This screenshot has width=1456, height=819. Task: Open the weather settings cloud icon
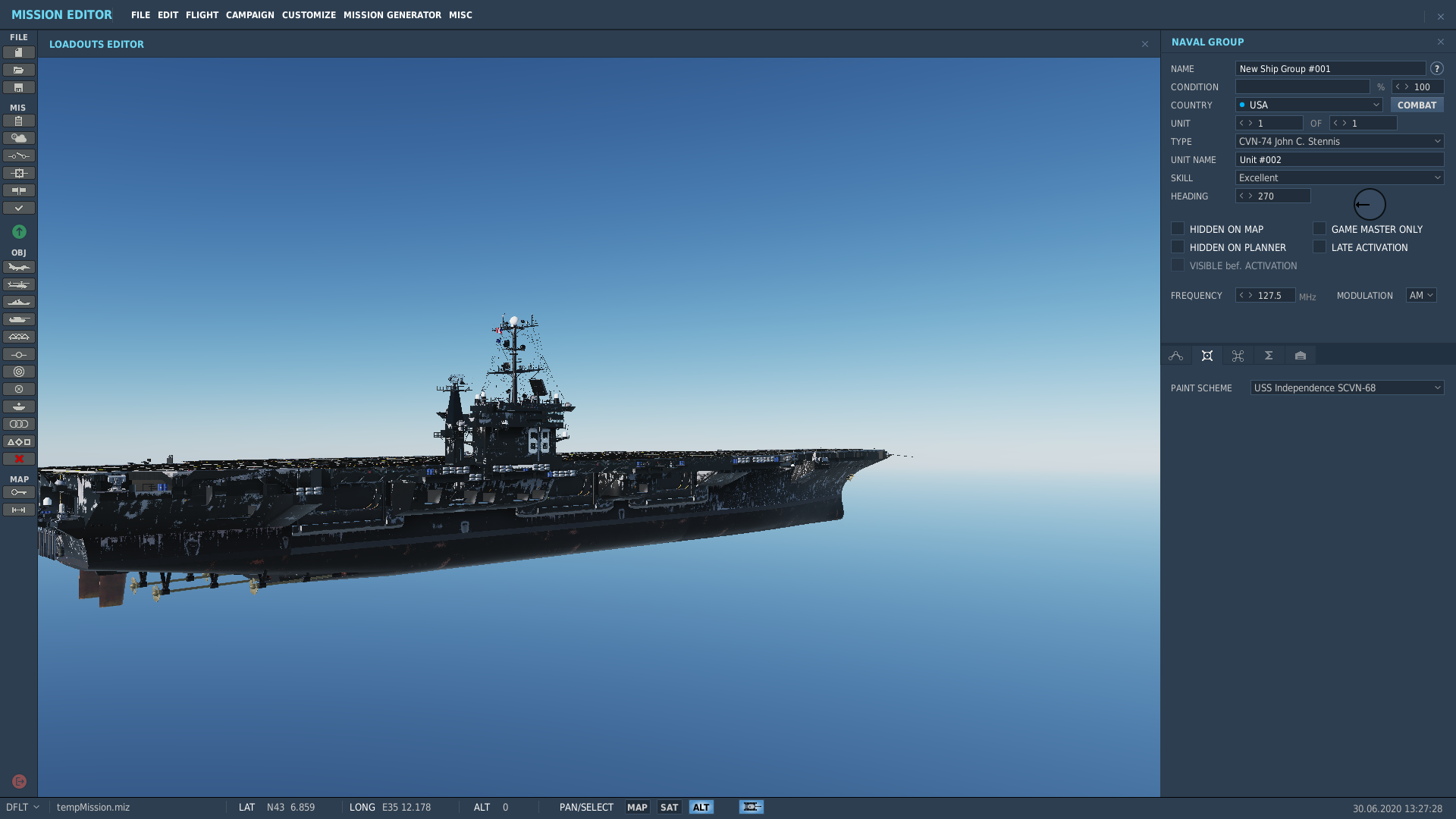point(19,139)
